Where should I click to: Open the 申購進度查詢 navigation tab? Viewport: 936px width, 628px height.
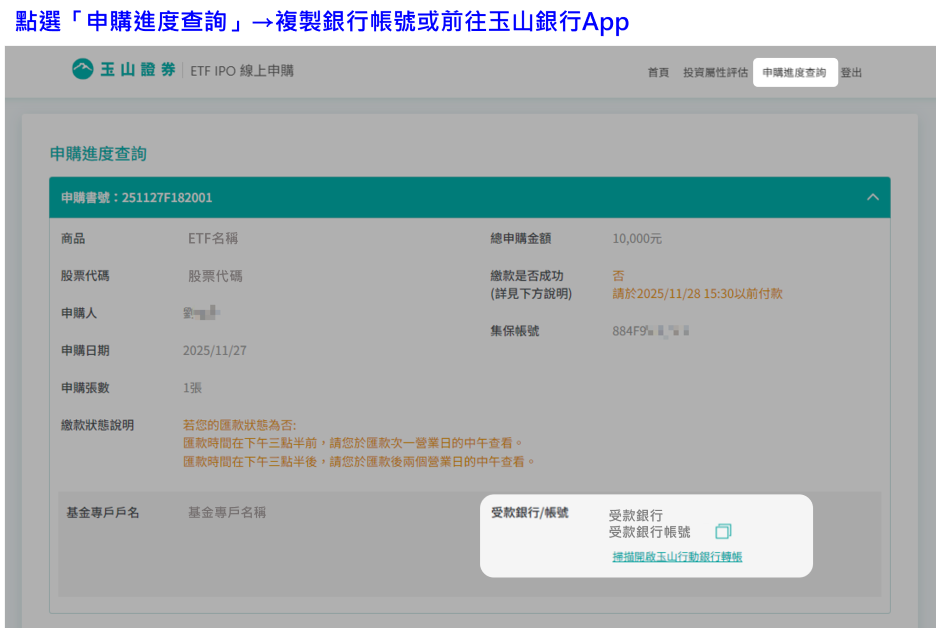click(794, 73)
